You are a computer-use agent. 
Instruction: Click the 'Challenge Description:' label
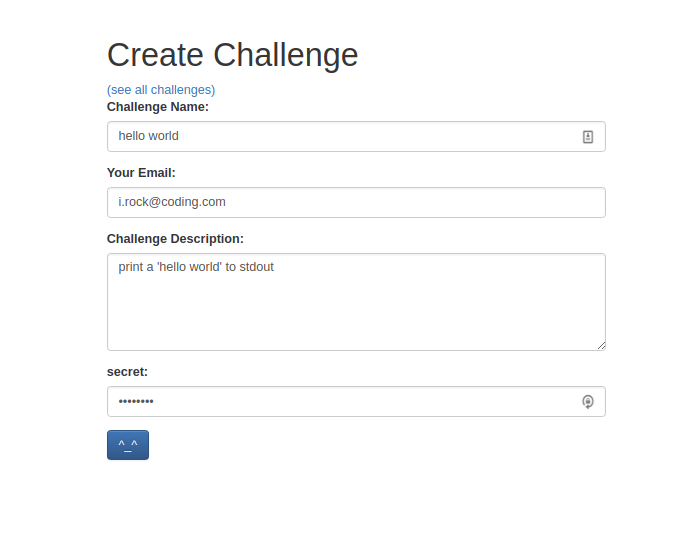point(175,239)
